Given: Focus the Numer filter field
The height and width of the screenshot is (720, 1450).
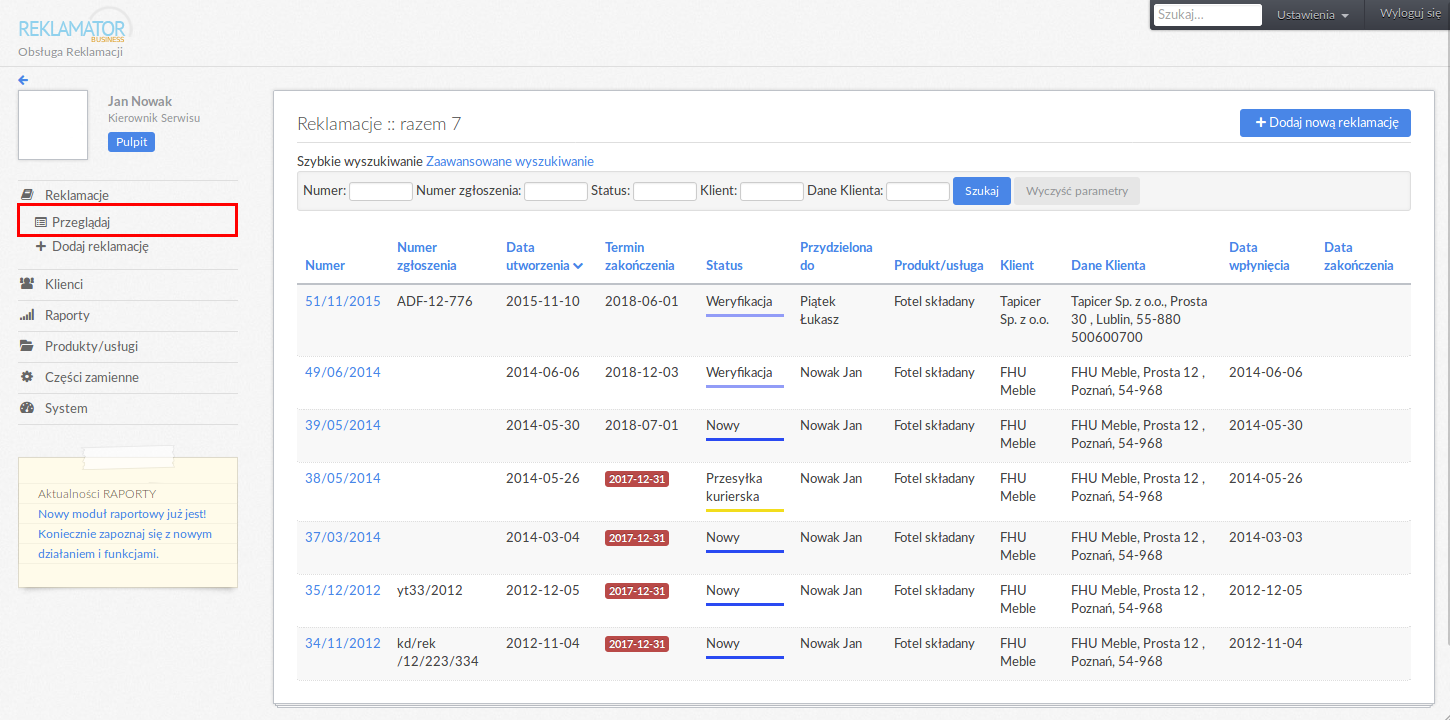Looking at the screenshot, I should click(381, 191).
